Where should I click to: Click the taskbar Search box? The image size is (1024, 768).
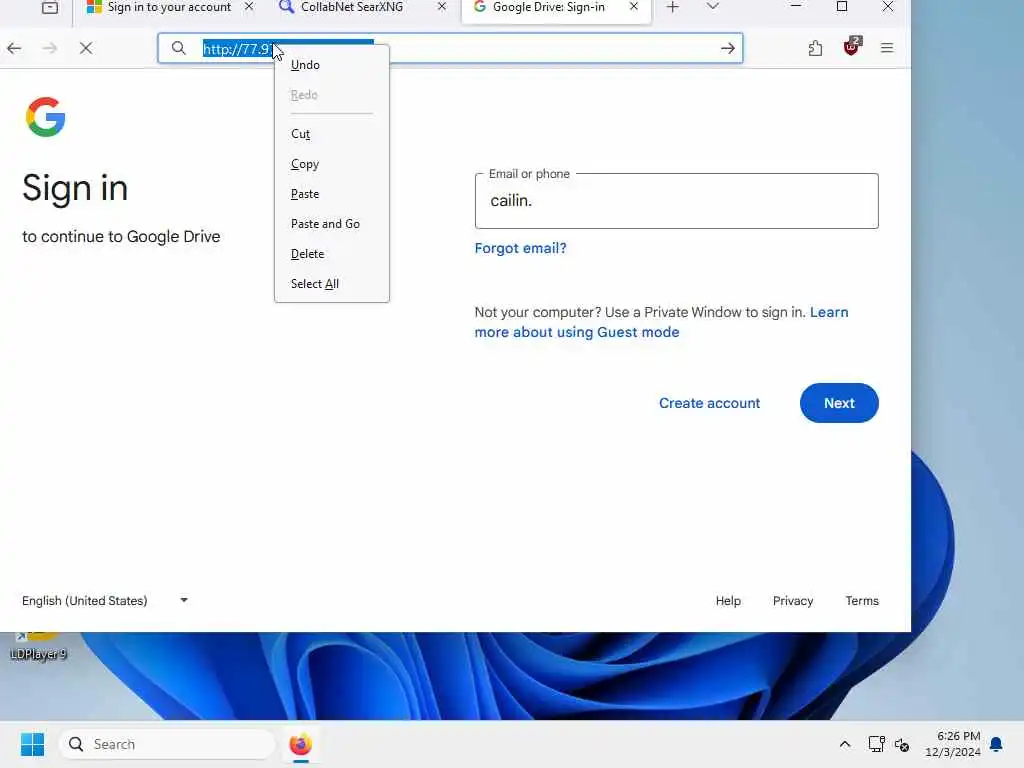click(x=167, y=744)
